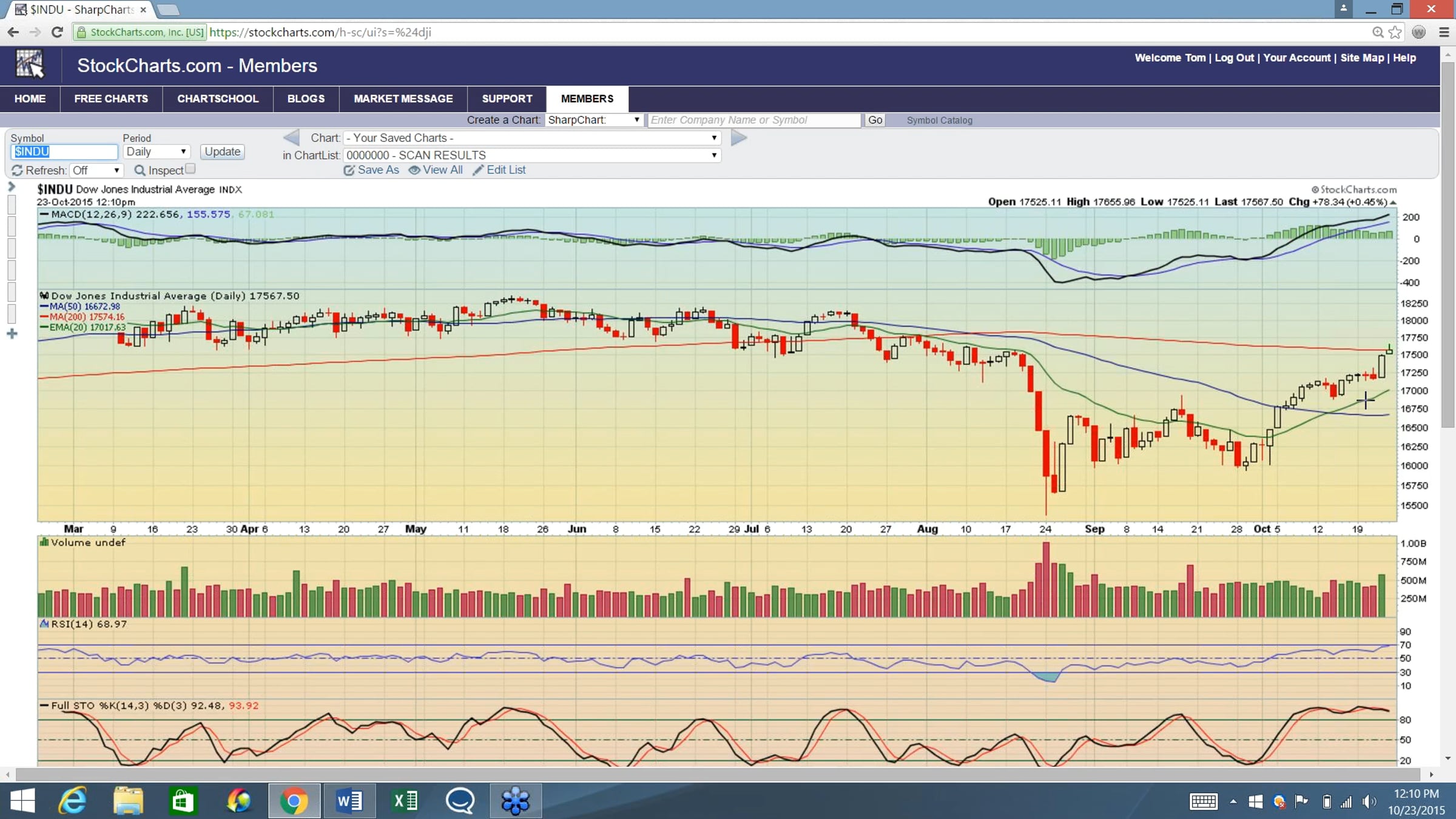
Task: Click the horizontal page scrollbar
Action: [x=718, y=775]
